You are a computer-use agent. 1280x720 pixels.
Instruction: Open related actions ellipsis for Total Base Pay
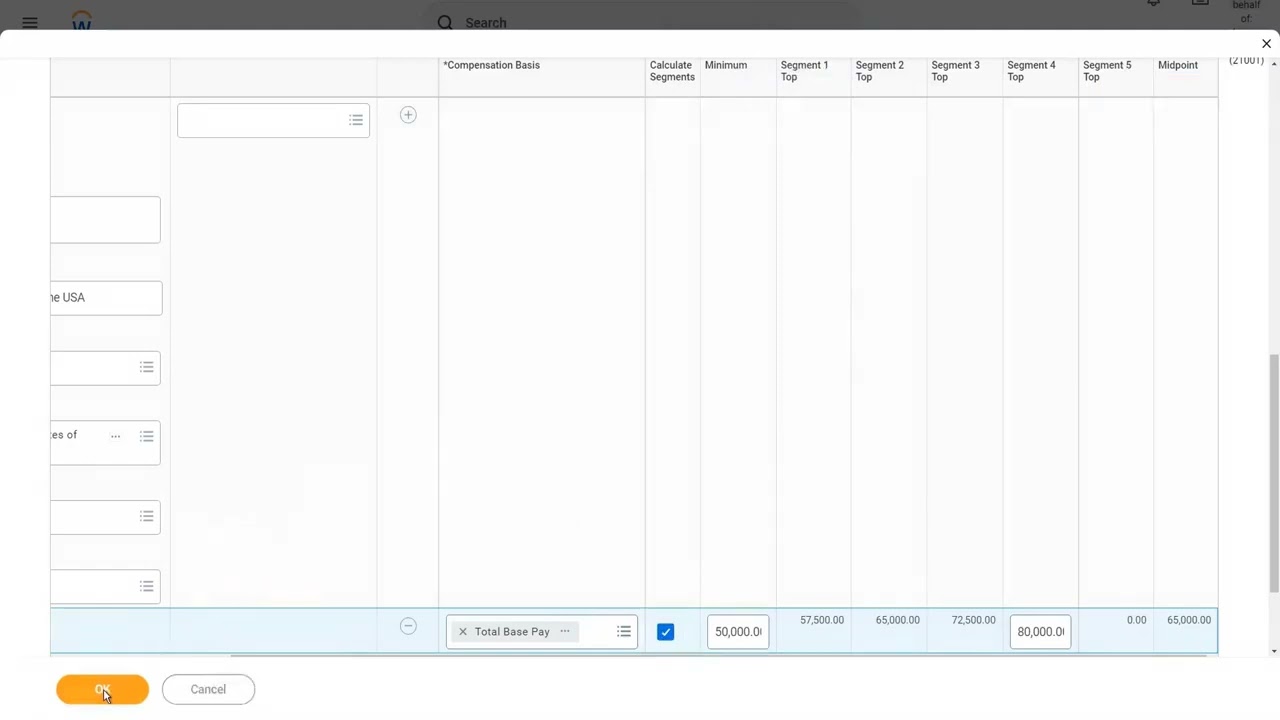click(x=565, y=631)
